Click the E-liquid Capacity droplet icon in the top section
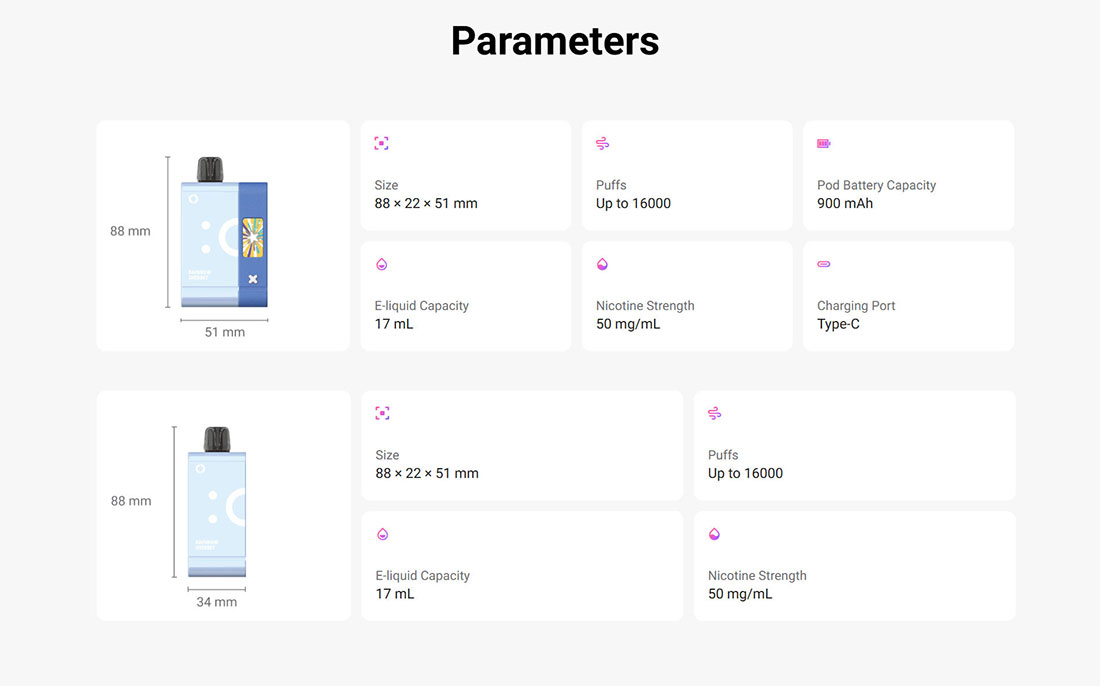This screenshot has width=1100, height=686. click(381, 265)
